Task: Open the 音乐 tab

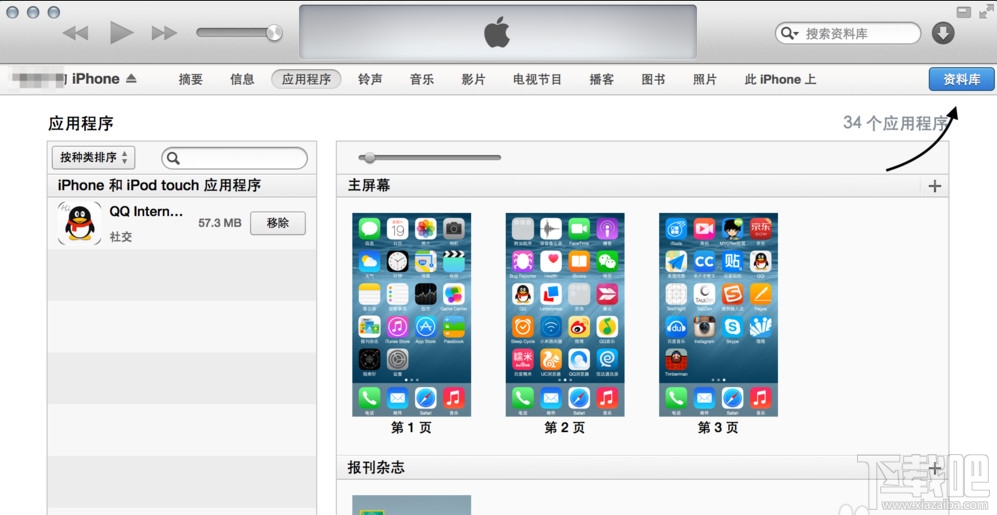Action: click(x=422, y=79)
